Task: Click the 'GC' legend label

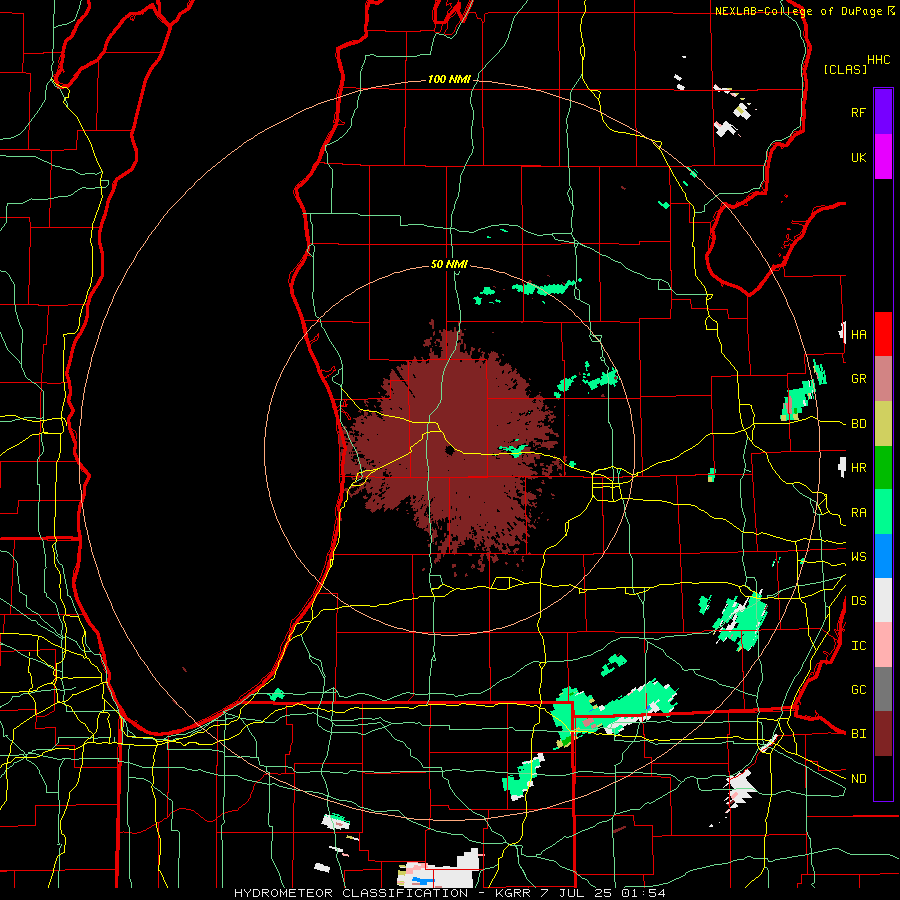Action: point(858,690)
